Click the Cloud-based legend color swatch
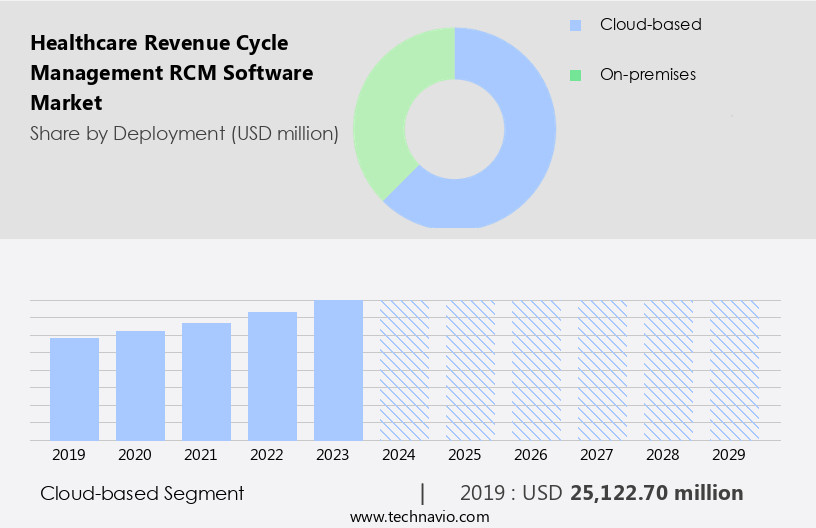Viewport: 816px width, 528px height. point(575,25)
